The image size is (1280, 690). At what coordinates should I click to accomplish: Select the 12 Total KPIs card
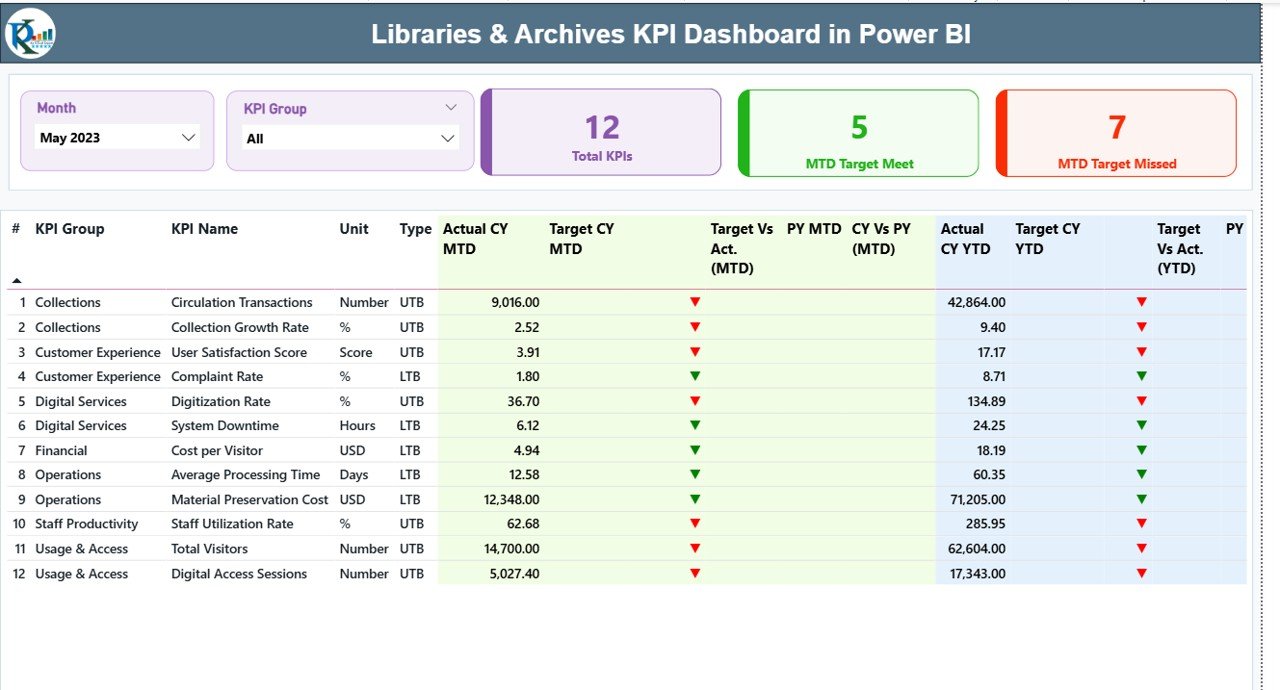599,132
